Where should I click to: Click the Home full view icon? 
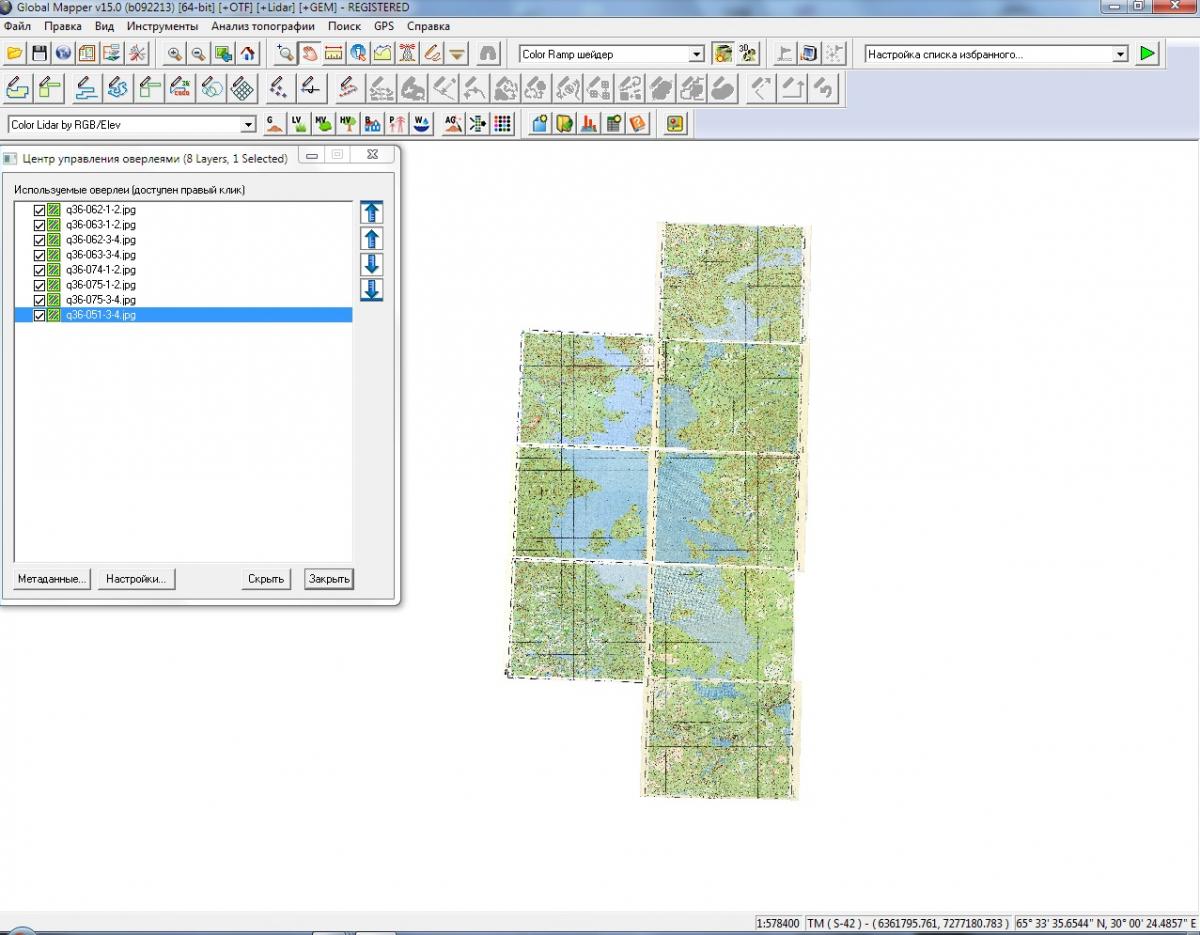[248, 53]
